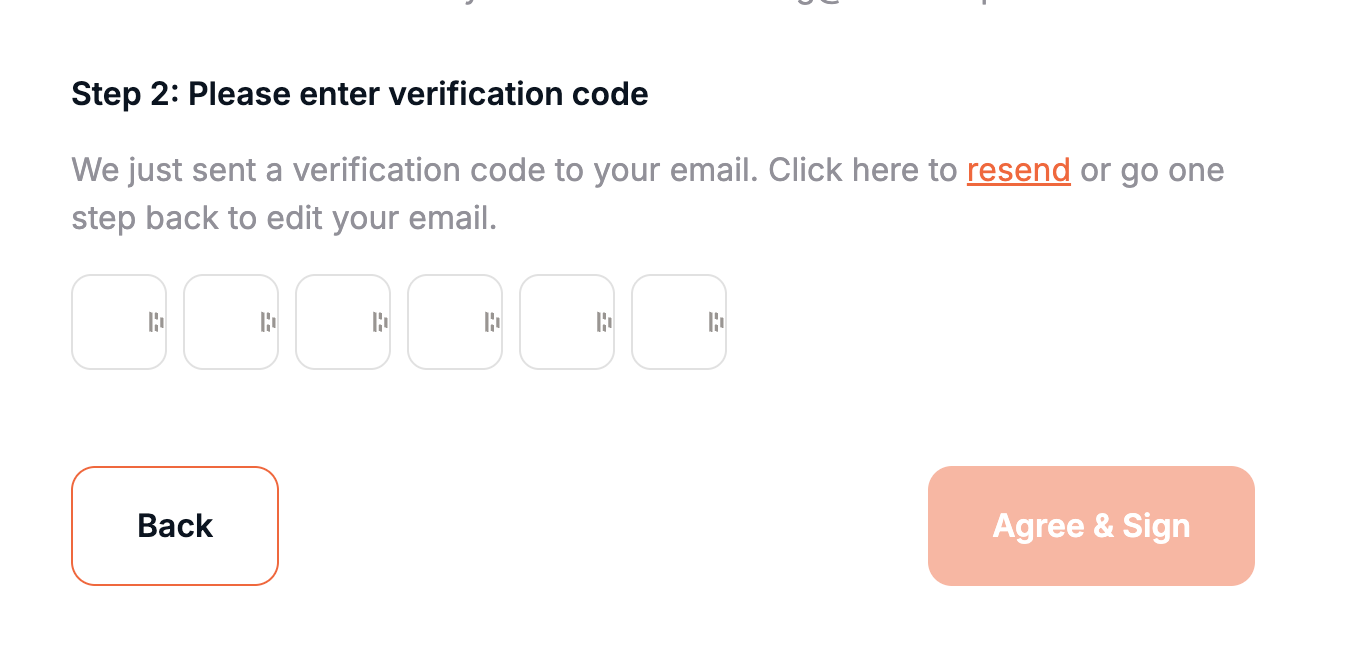
Task: Click the 'Click here to' text before resend
Action: point(862,170)
